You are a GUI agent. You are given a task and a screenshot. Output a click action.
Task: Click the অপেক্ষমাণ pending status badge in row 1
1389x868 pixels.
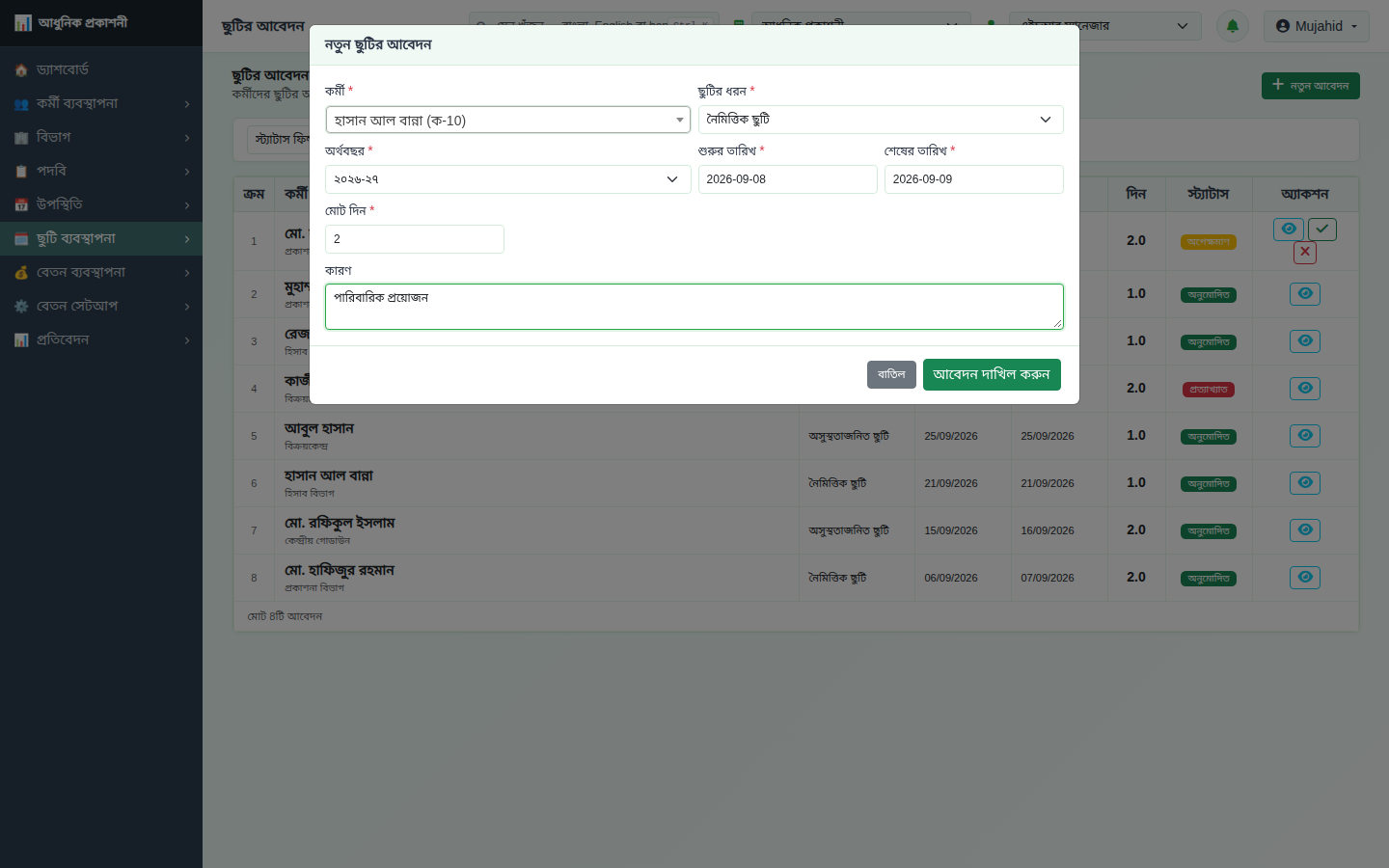[x=1209, y=242]
